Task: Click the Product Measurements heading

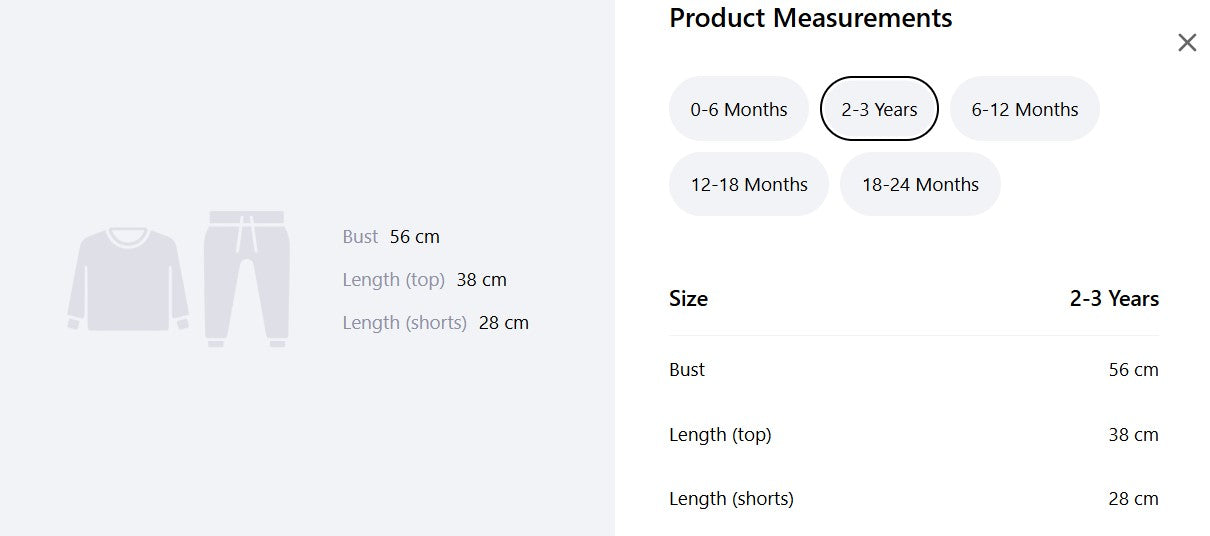Action: [x=811, y=18]
